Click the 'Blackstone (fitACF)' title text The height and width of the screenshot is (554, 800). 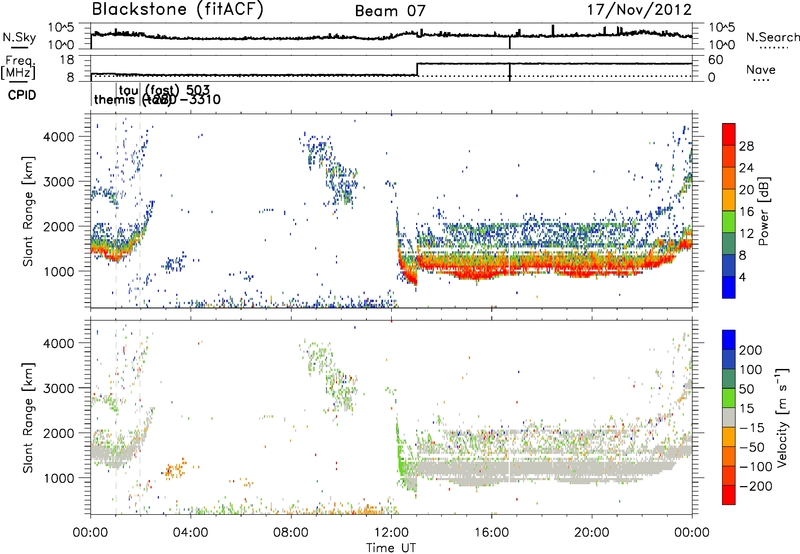[x=178, y=9]
